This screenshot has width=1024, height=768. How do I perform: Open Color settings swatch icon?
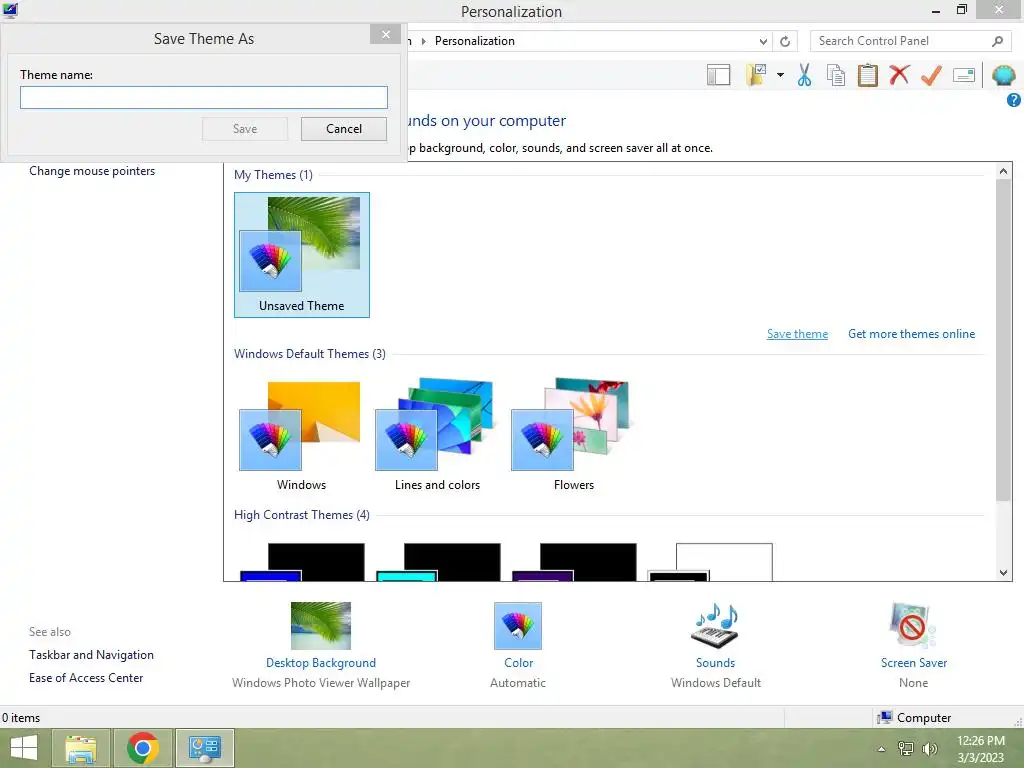coord(518,626)
